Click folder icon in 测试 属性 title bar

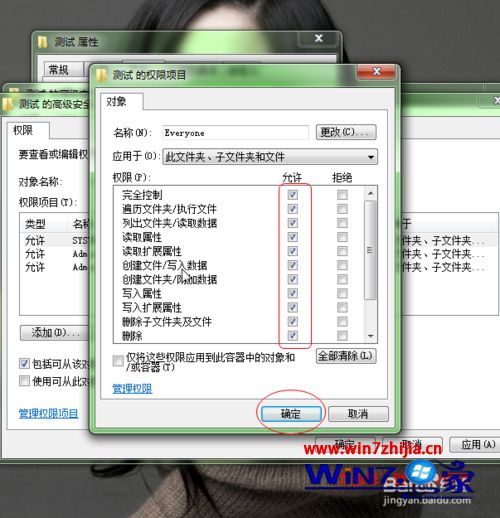point(42,42)
